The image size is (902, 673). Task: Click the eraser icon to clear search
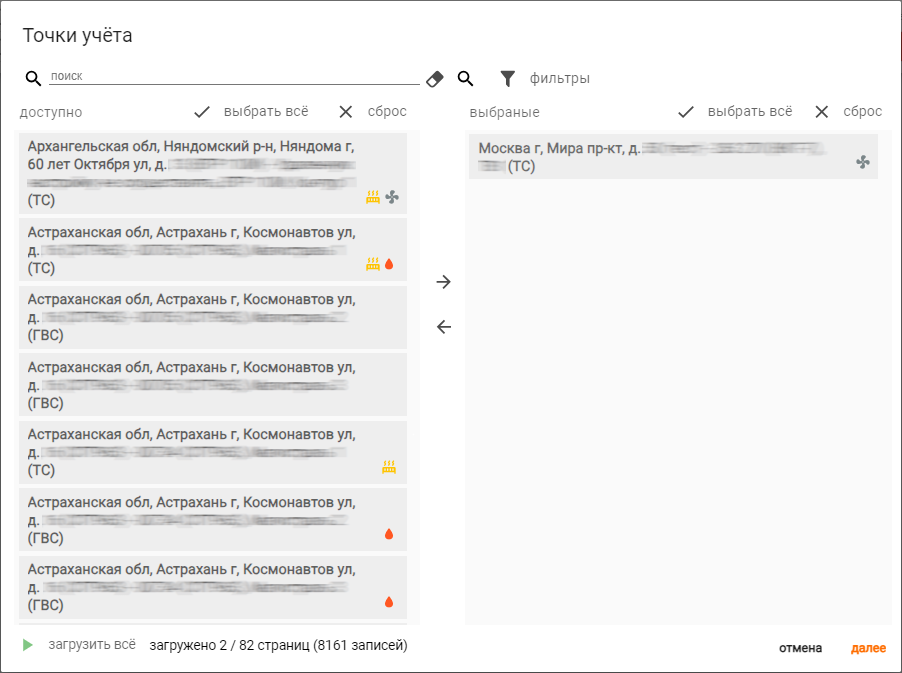435,79
